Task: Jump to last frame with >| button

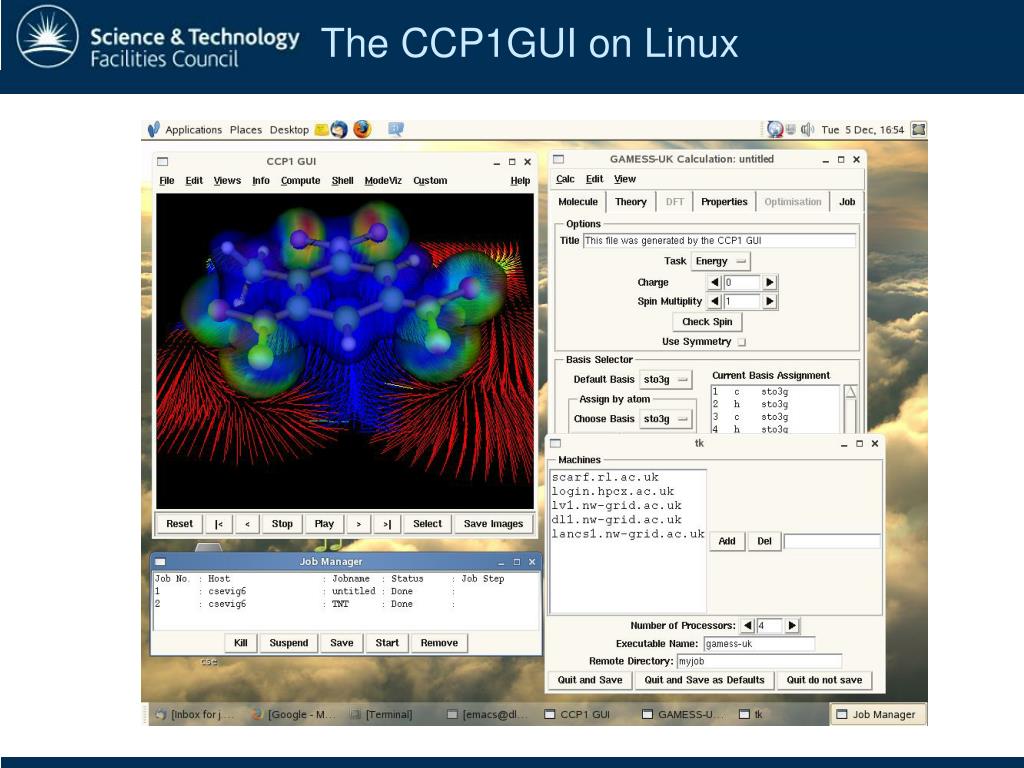Action: tap(387, 524)
